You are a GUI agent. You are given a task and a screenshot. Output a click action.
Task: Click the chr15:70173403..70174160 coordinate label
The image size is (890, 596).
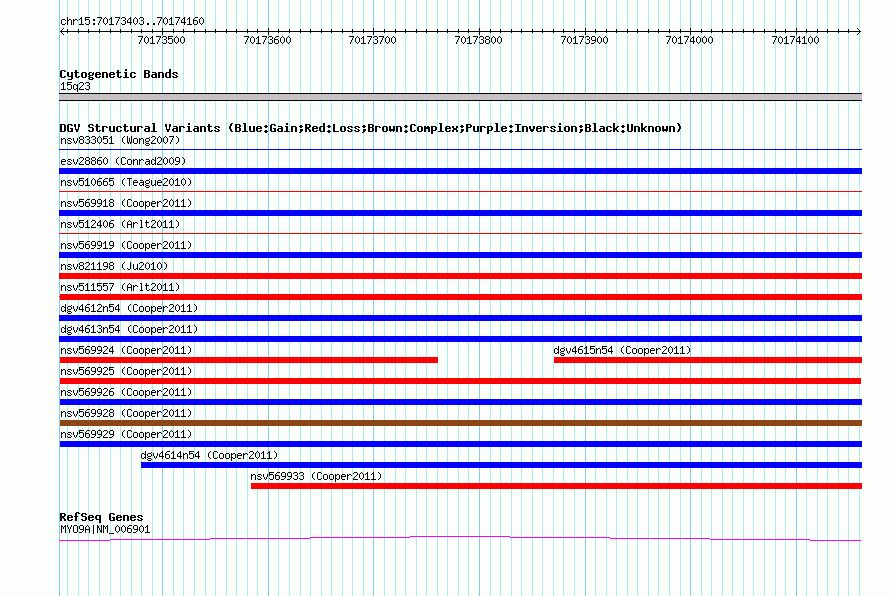pos(132,22)
